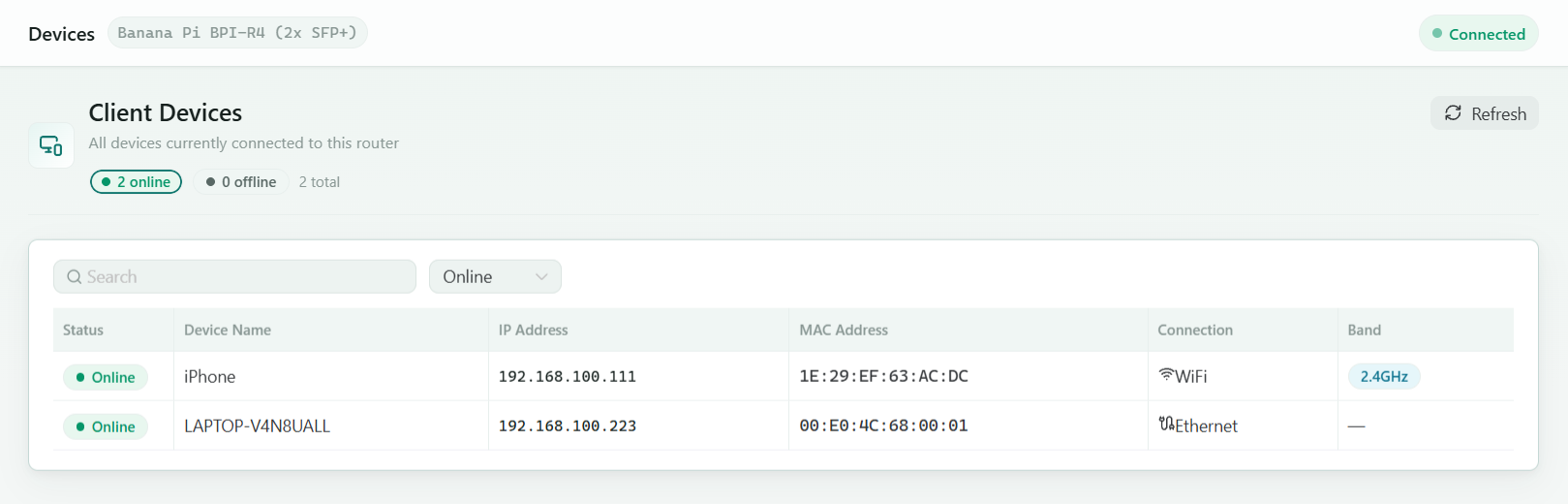The image size is (1568, 504).
Task: Click the LAPTOP-V4N8UALL Online status badge
Action: click(x=106, y=426)
